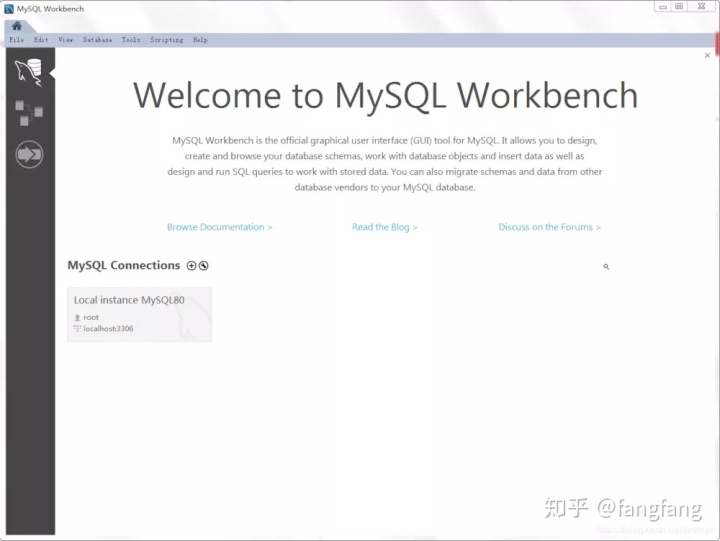Open Manage connections wrench icon
This screenshot has height=541, width=720.
tap(203, 265)
